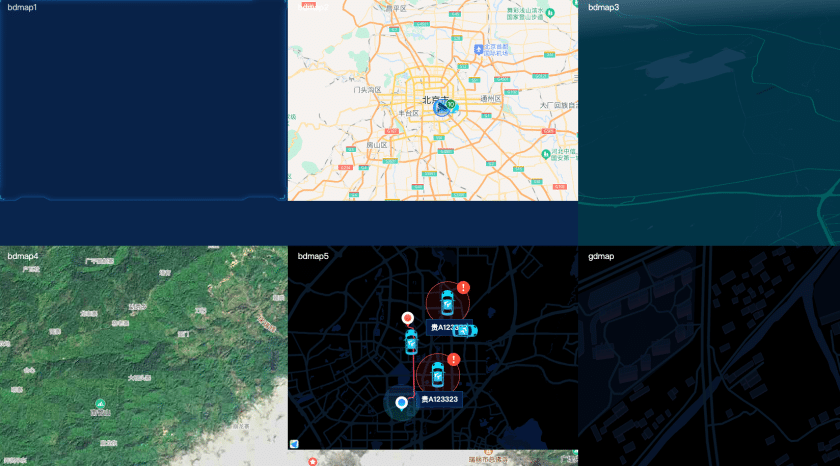Click the red exclamation badge on lower car
The width and height of the screenshot is (840, 466).
(x=454, y=359)
